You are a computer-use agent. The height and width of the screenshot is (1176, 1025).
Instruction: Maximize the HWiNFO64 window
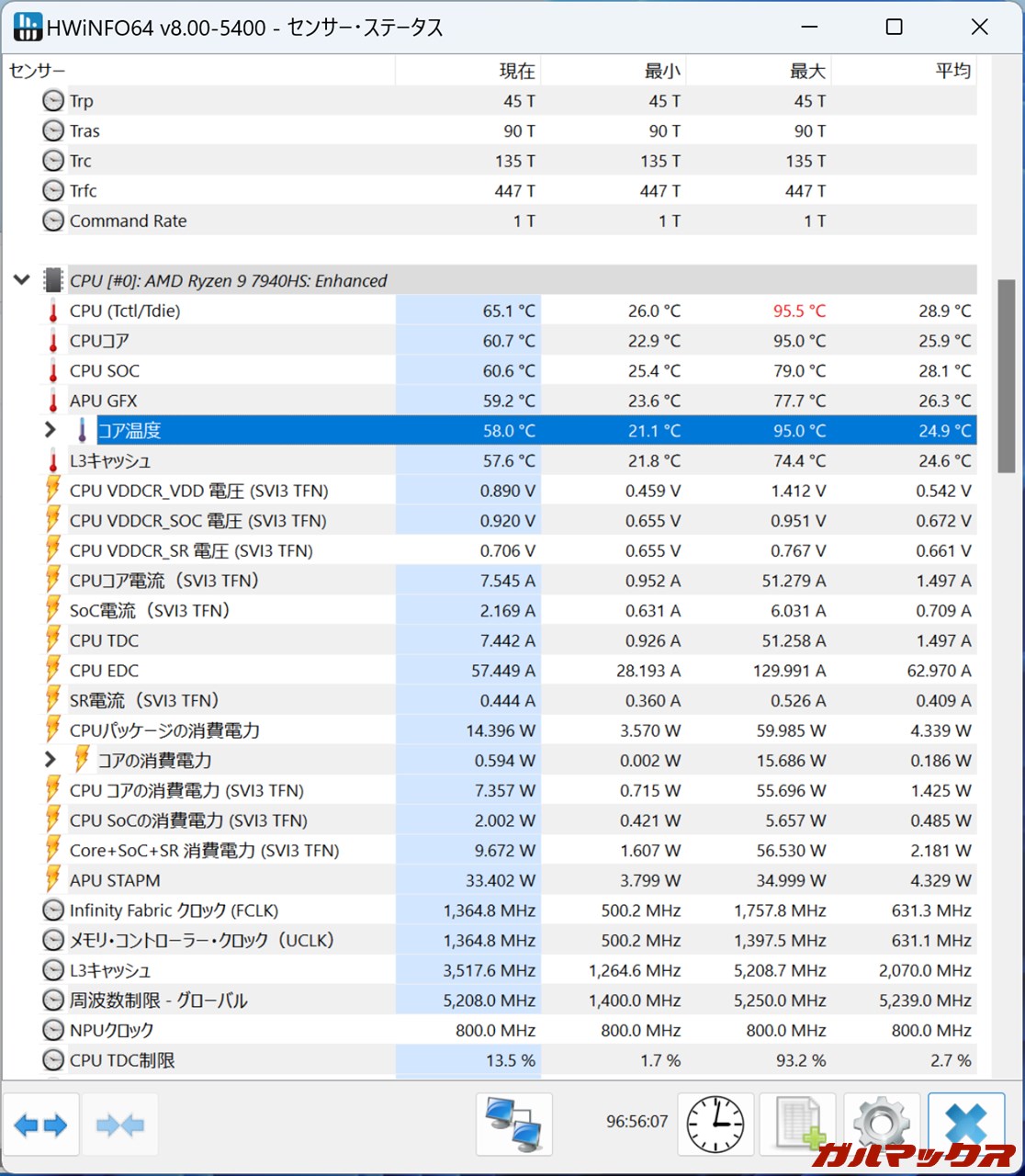(x=894, y=28)
